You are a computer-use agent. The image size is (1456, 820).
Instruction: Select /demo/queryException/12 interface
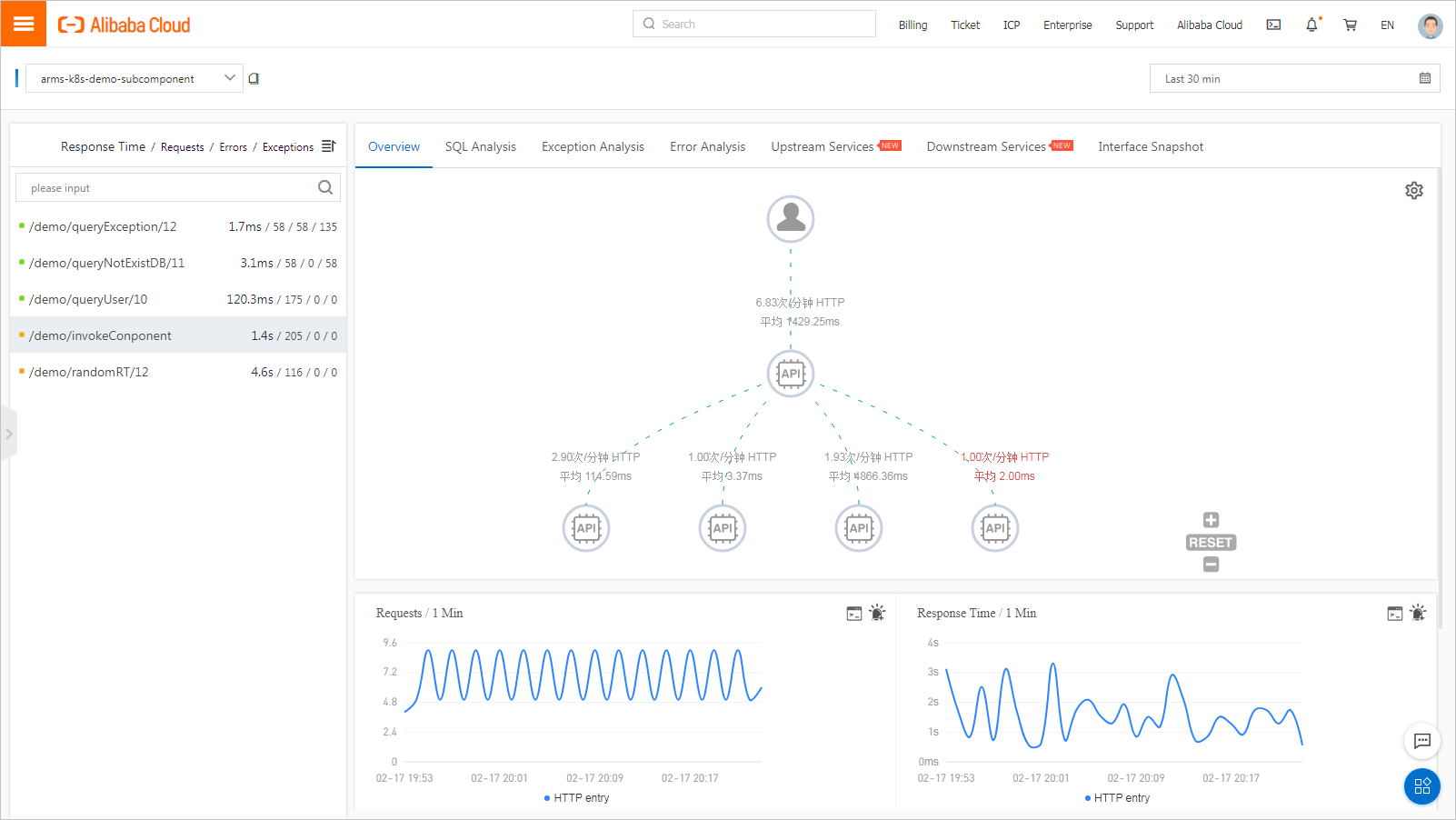(178, 226)
